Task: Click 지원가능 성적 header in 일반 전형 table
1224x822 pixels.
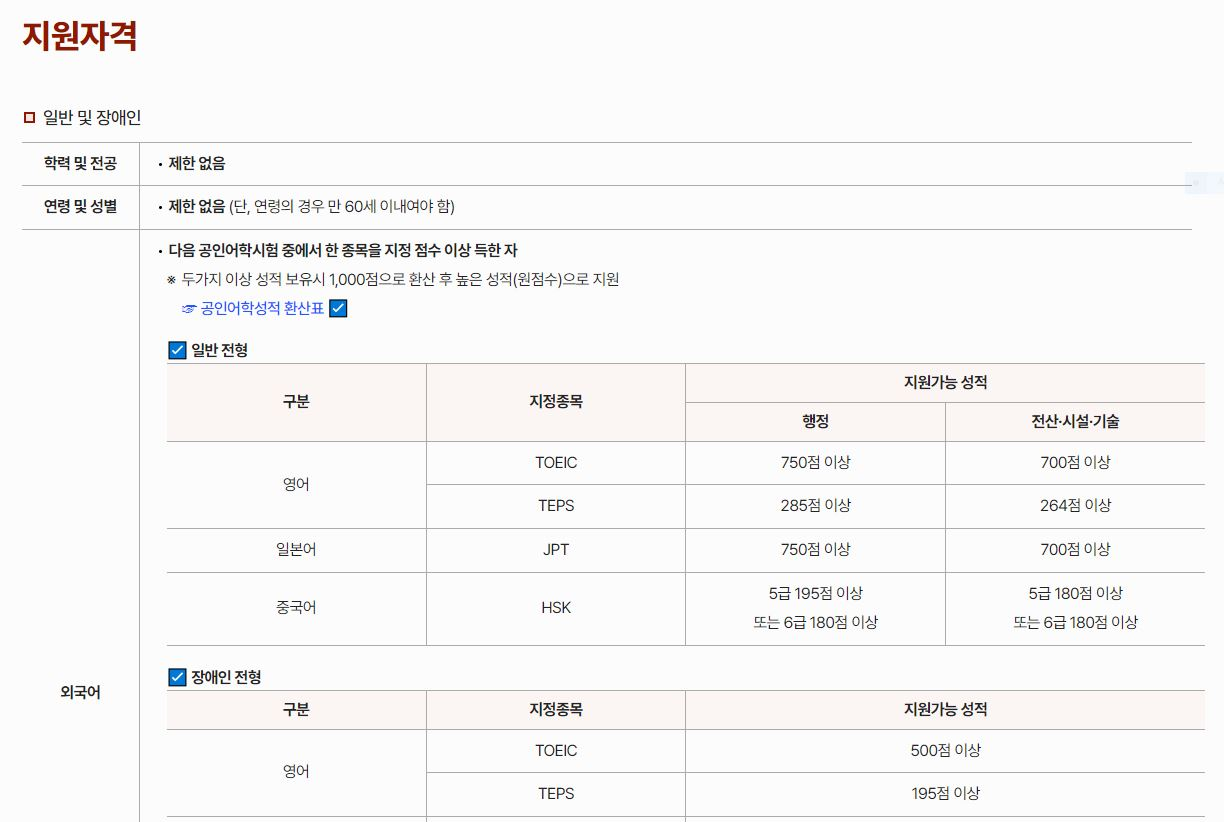Action: (945, 382)
